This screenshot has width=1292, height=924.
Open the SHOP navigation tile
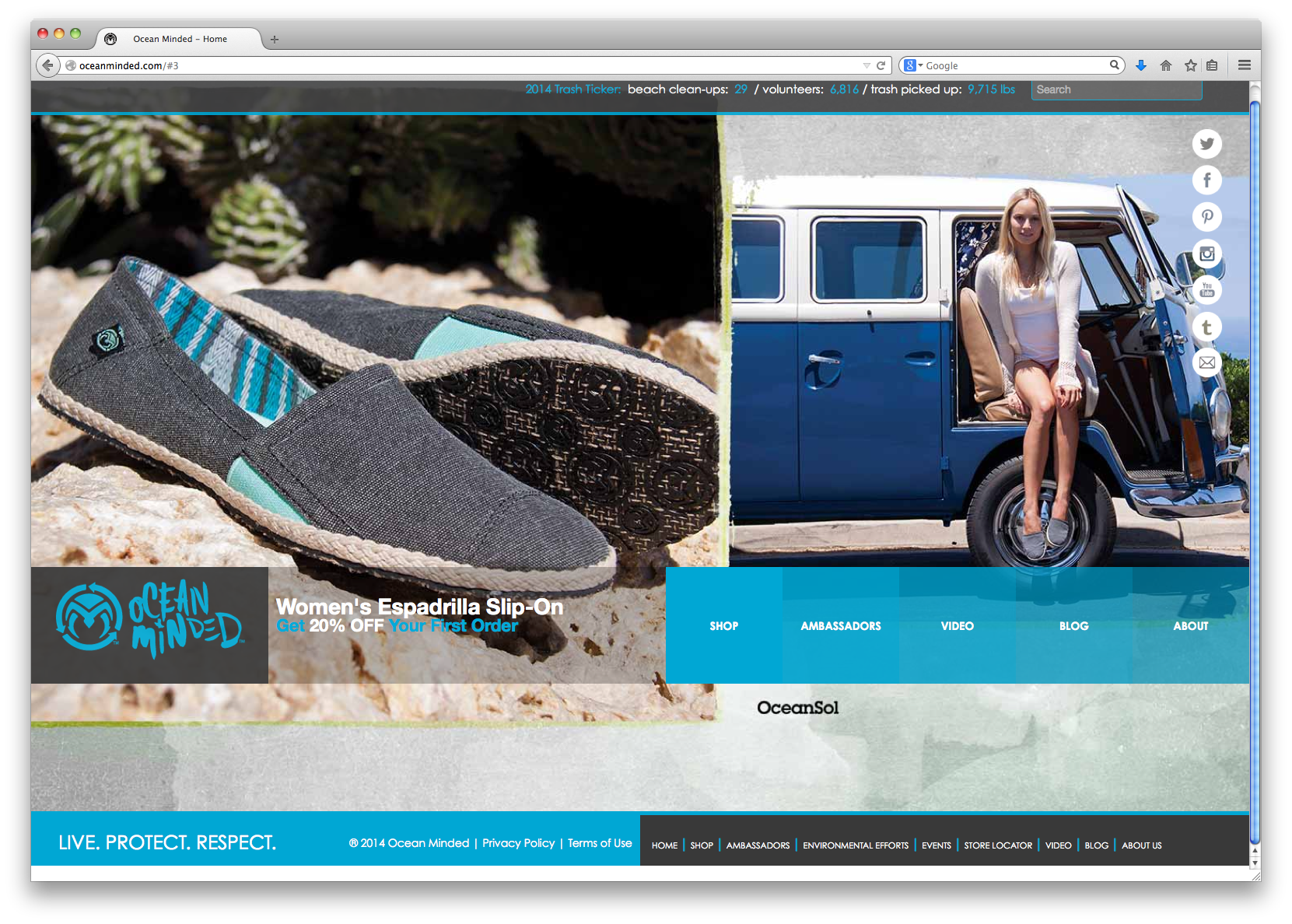tap(724, 625)
